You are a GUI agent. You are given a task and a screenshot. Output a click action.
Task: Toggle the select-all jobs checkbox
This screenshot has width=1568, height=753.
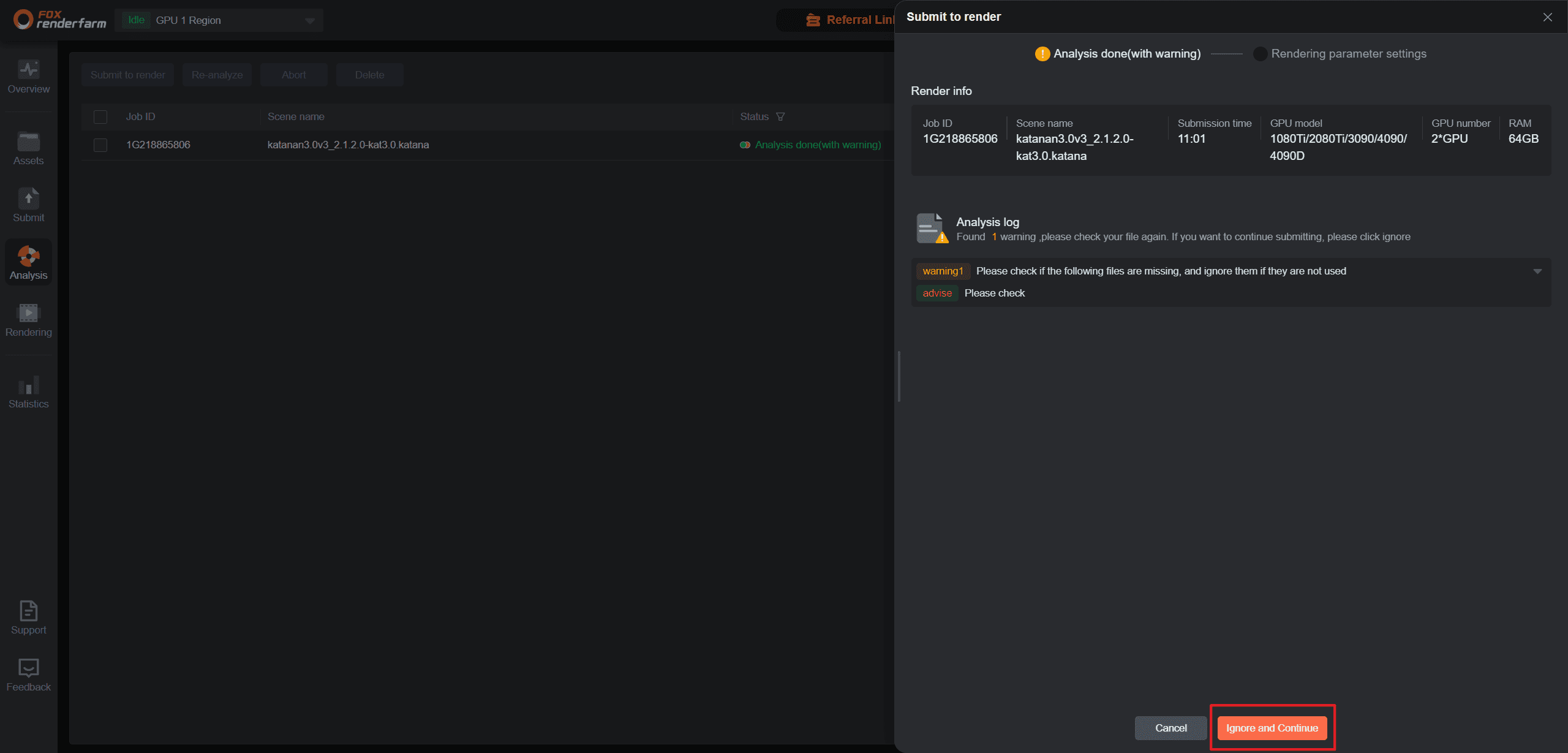coord(100,116)
